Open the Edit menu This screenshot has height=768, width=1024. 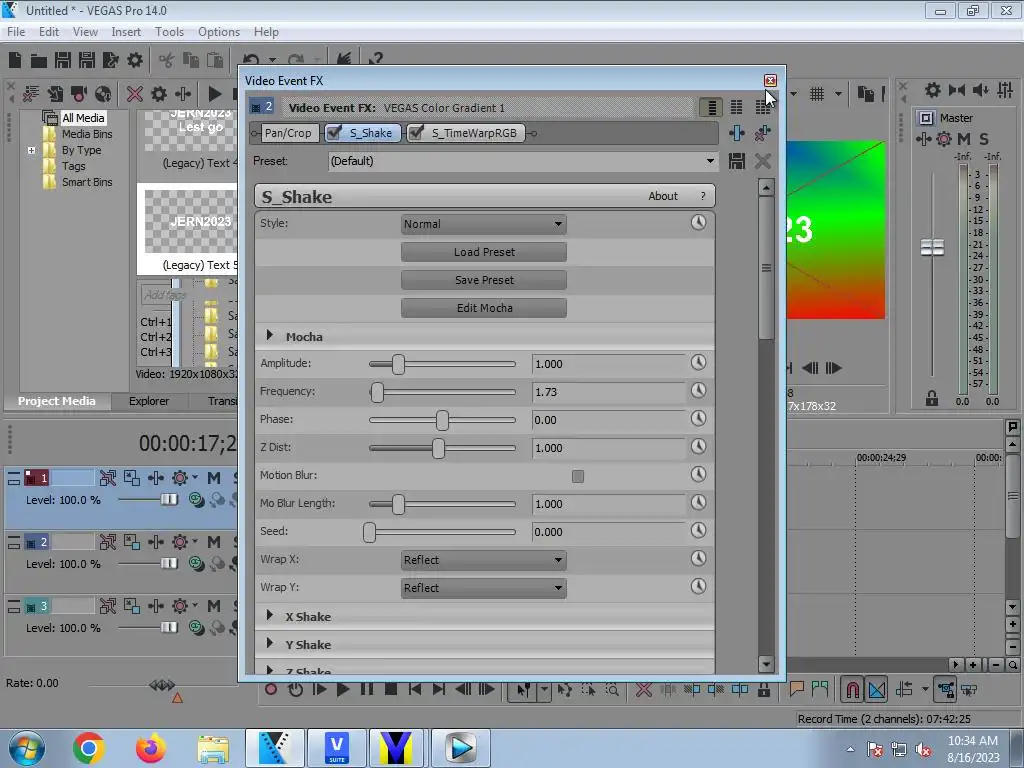[49, 32]
